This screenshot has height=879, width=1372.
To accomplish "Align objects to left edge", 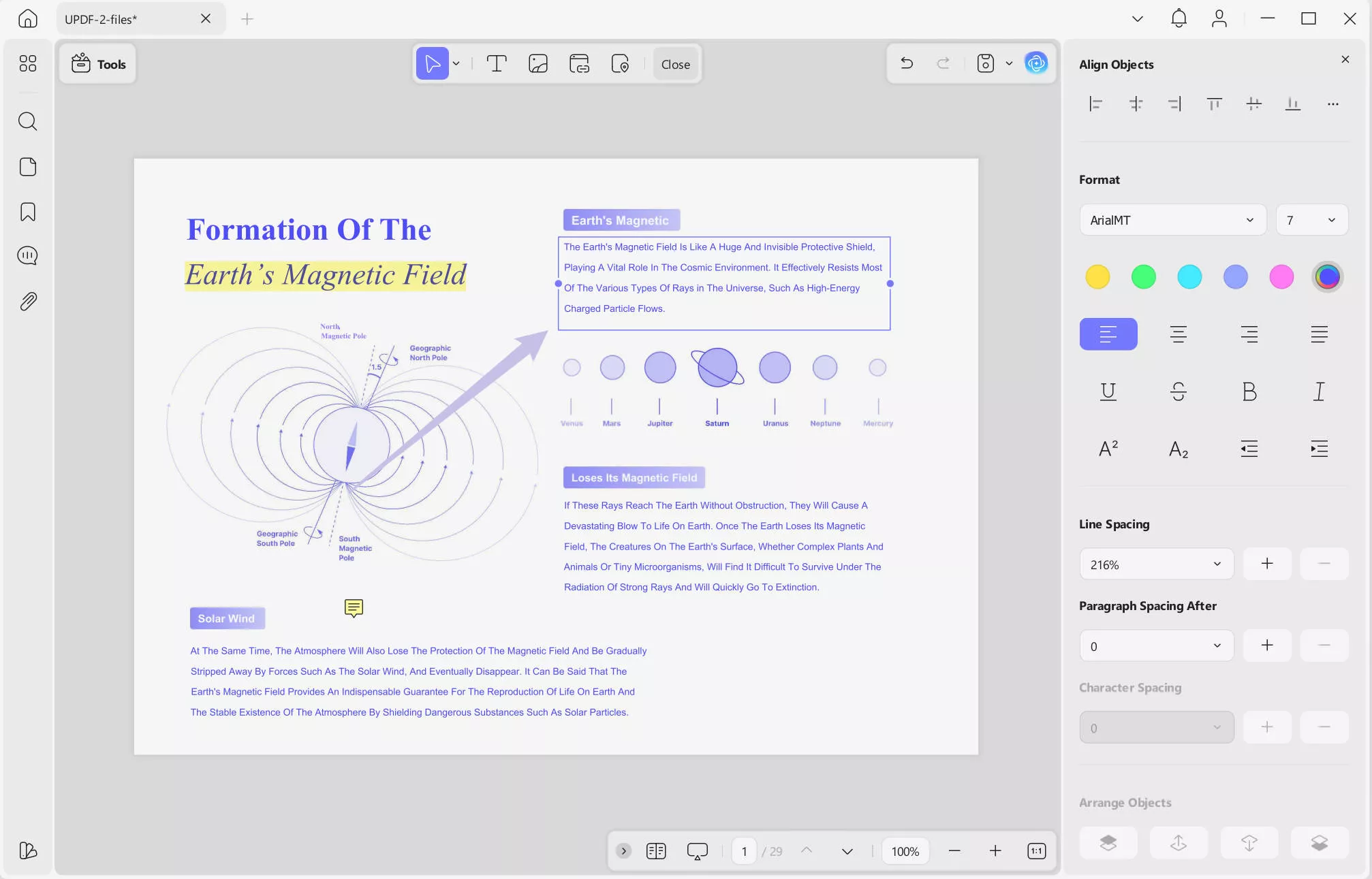I will (1095, 103).
